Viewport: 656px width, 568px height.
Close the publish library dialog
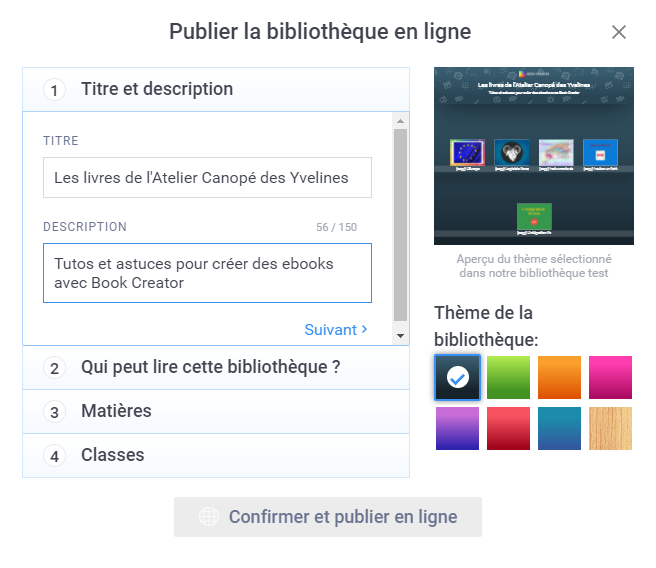point(618,32)
